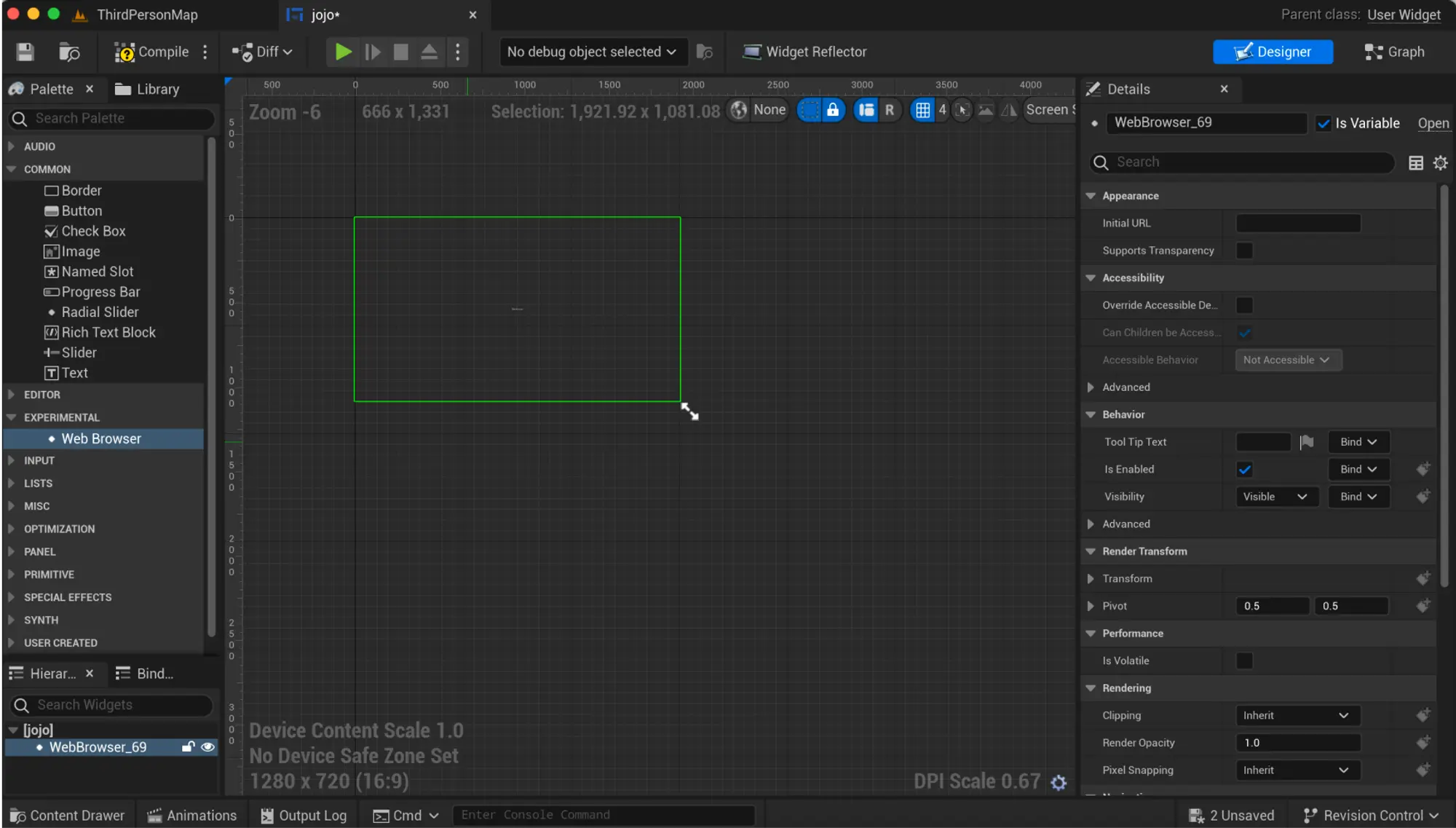Viewport: 1456px width, 828px height.
Task: Uncheck the Is Variable checkbox
Action: point(1324,123)
